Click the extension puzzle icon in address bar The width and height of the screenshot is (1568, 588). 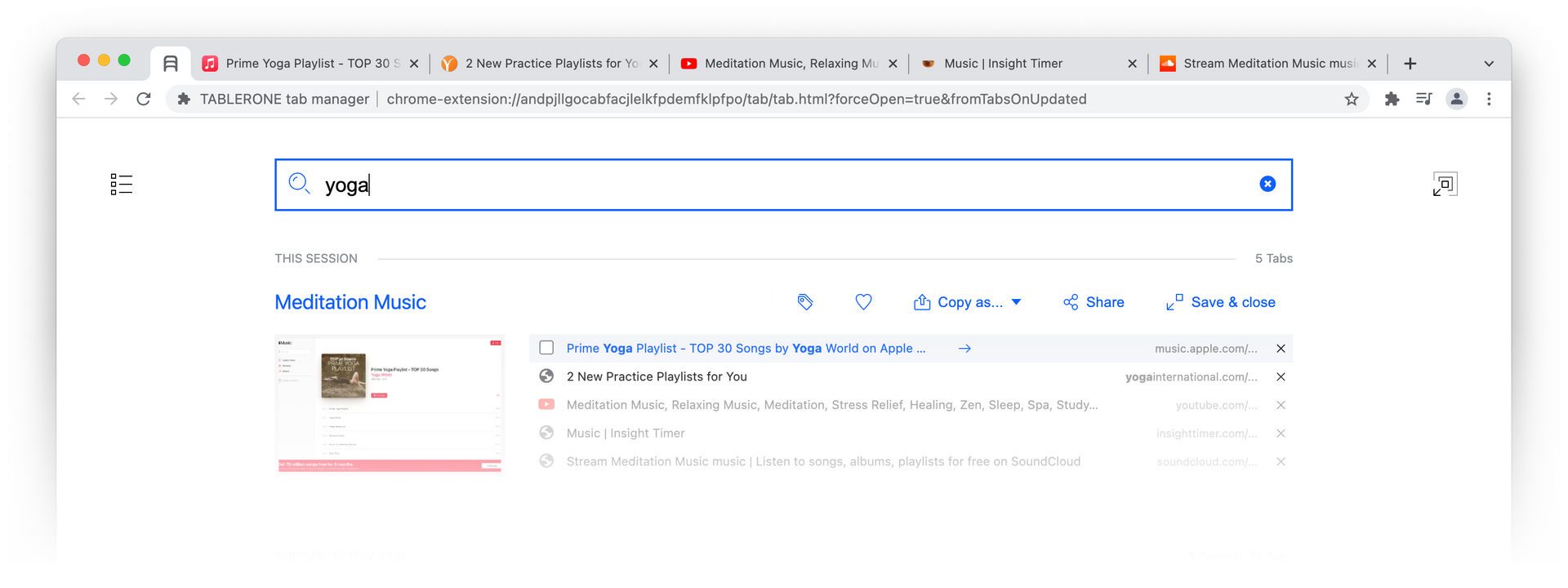click(184, 99)
